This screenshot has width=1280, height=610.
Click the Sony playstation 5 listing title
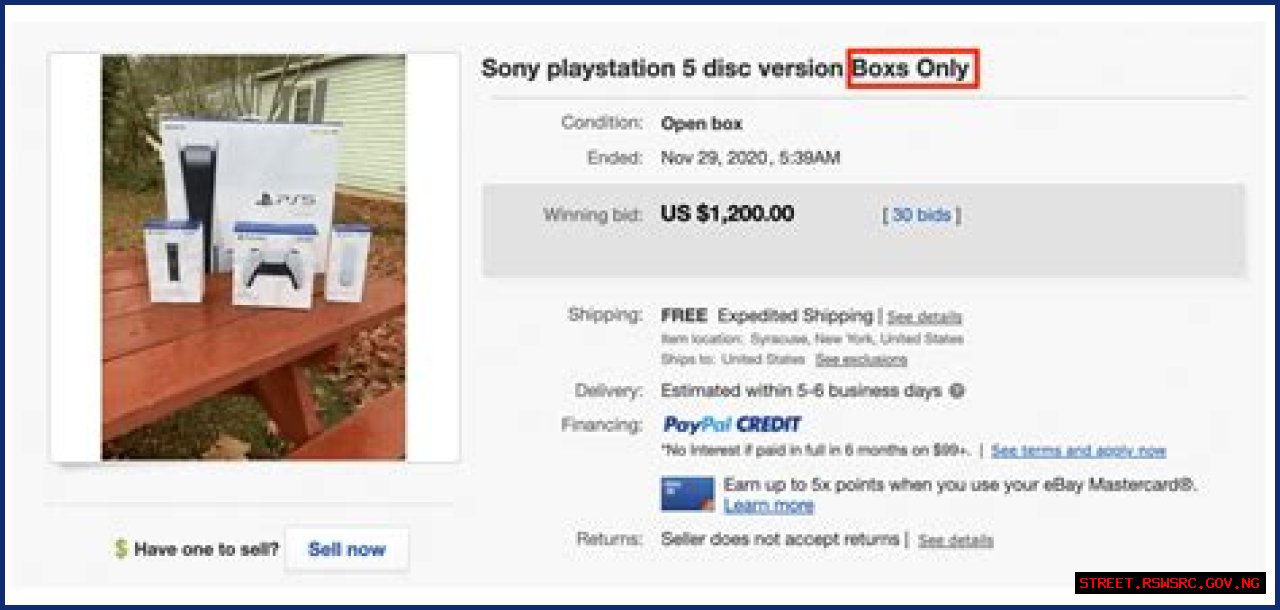click(x=661, y=69)
